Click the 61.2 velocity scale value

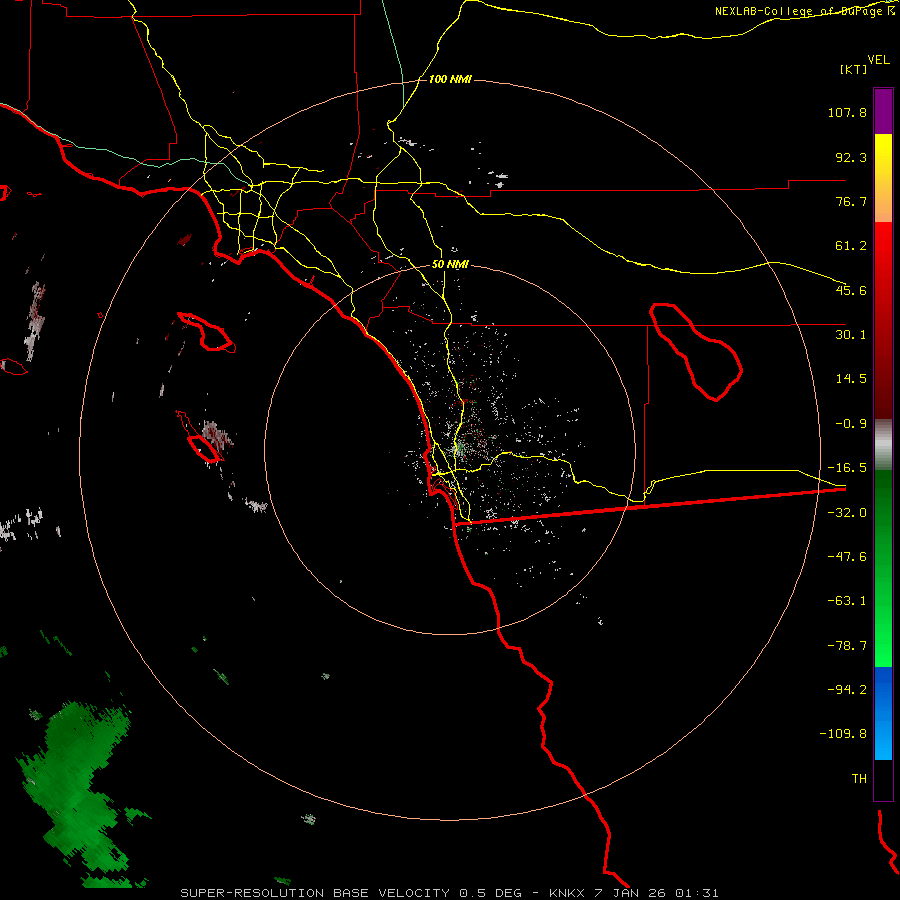point(851,246)
